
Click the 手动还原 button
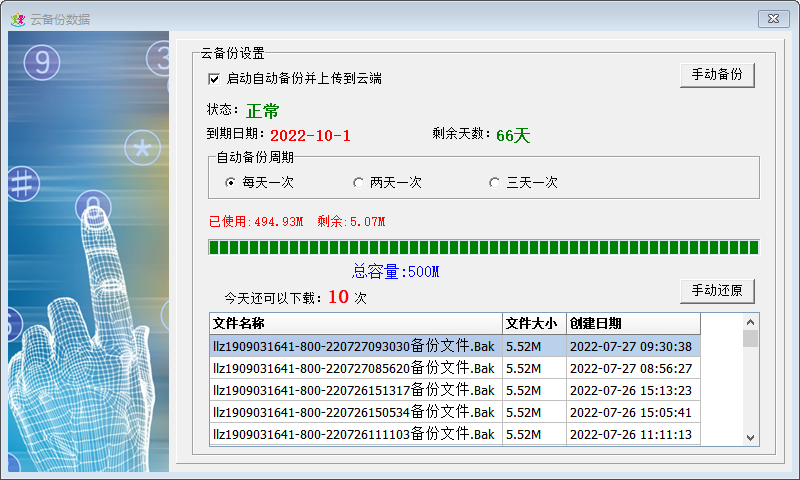pyautogui.click(x=717, y=291)
